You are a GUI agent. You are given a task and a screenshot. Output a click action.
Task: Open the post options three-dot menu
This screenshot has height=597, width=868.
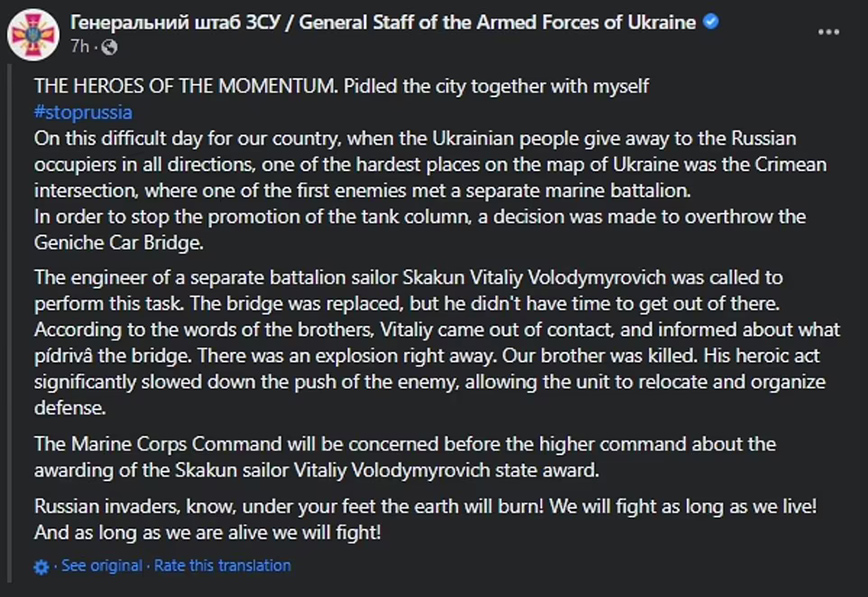828,32
